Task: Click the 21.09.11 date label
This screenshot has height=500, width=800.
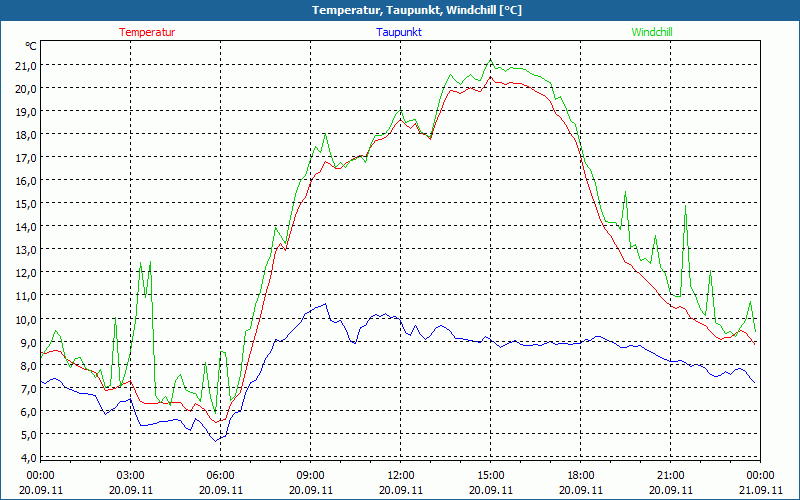Action: pyautogui.click(x=760, y=490)
